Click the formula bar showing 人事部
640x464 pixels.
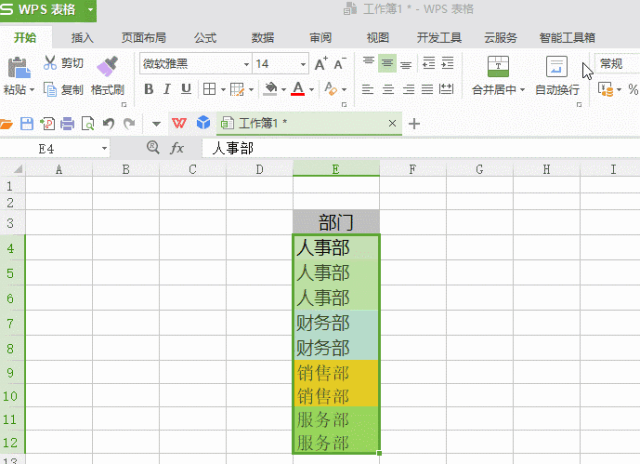pyautogui.click(x=420, y=148)
